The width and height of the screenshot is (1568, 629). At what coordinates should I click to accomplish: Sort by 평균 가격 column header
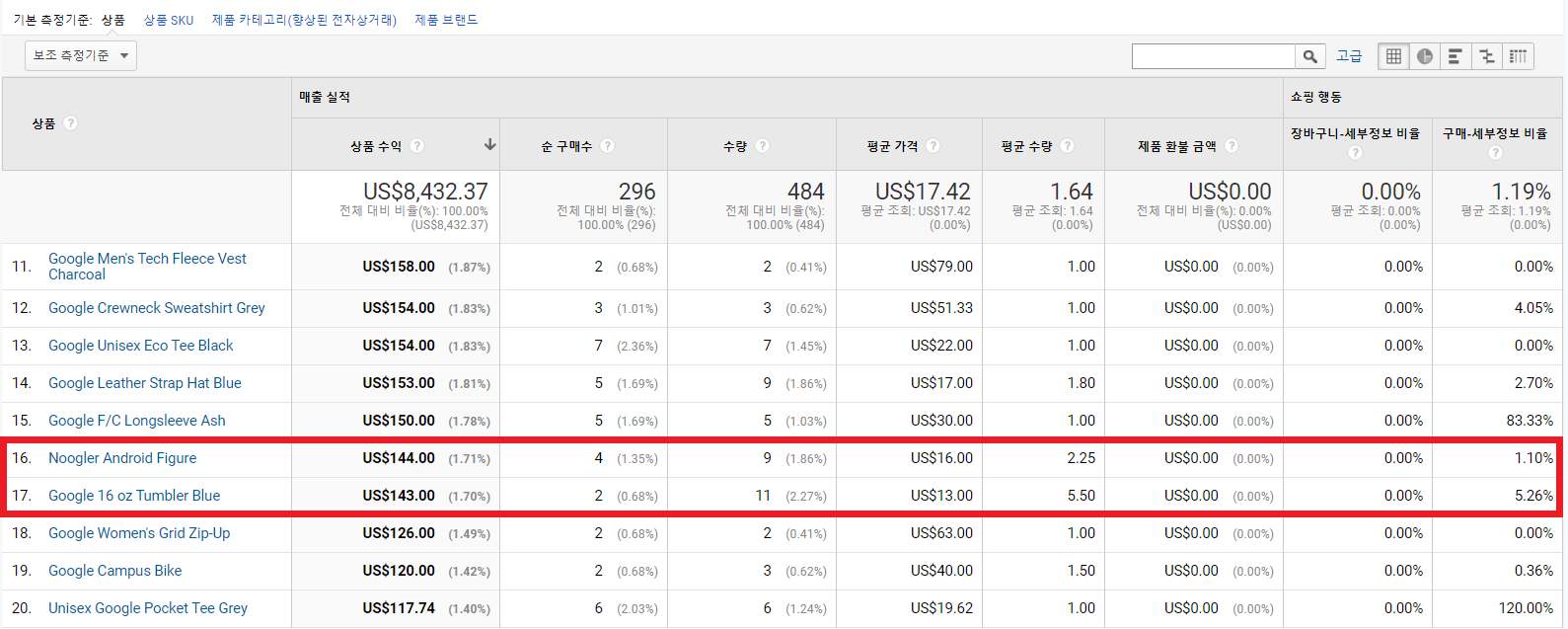pos(893,146)
